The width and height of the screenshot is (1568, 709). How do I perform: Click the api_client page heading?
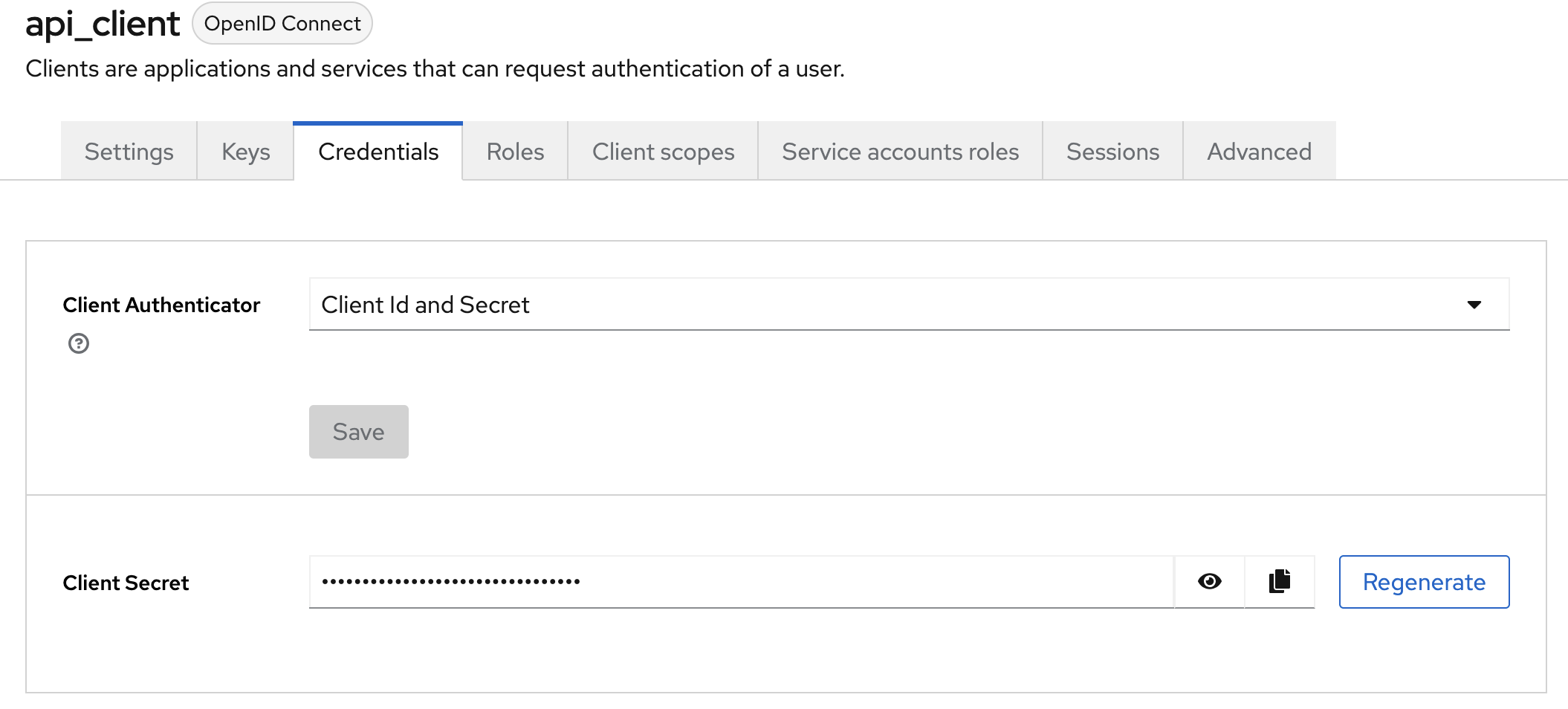tap(103, 24)
